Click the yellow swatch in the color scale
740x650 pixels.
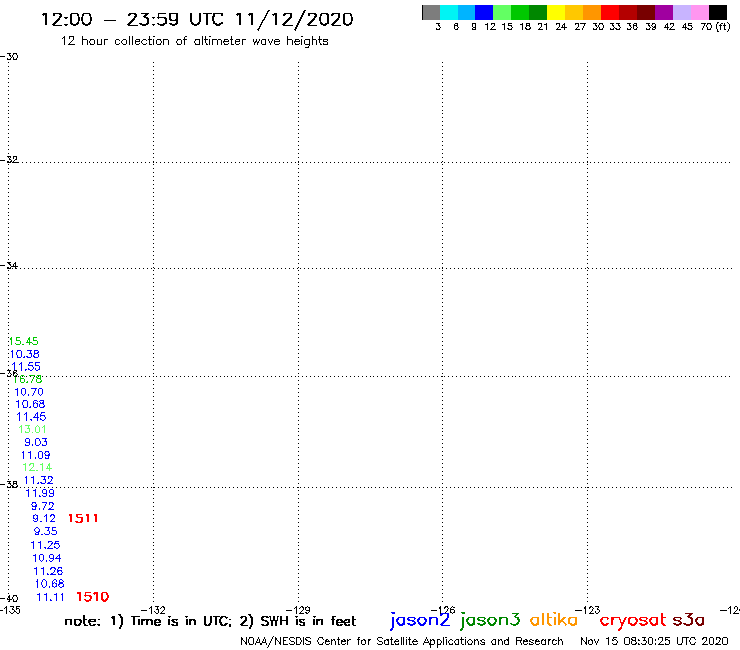click(x=556, y=12)
